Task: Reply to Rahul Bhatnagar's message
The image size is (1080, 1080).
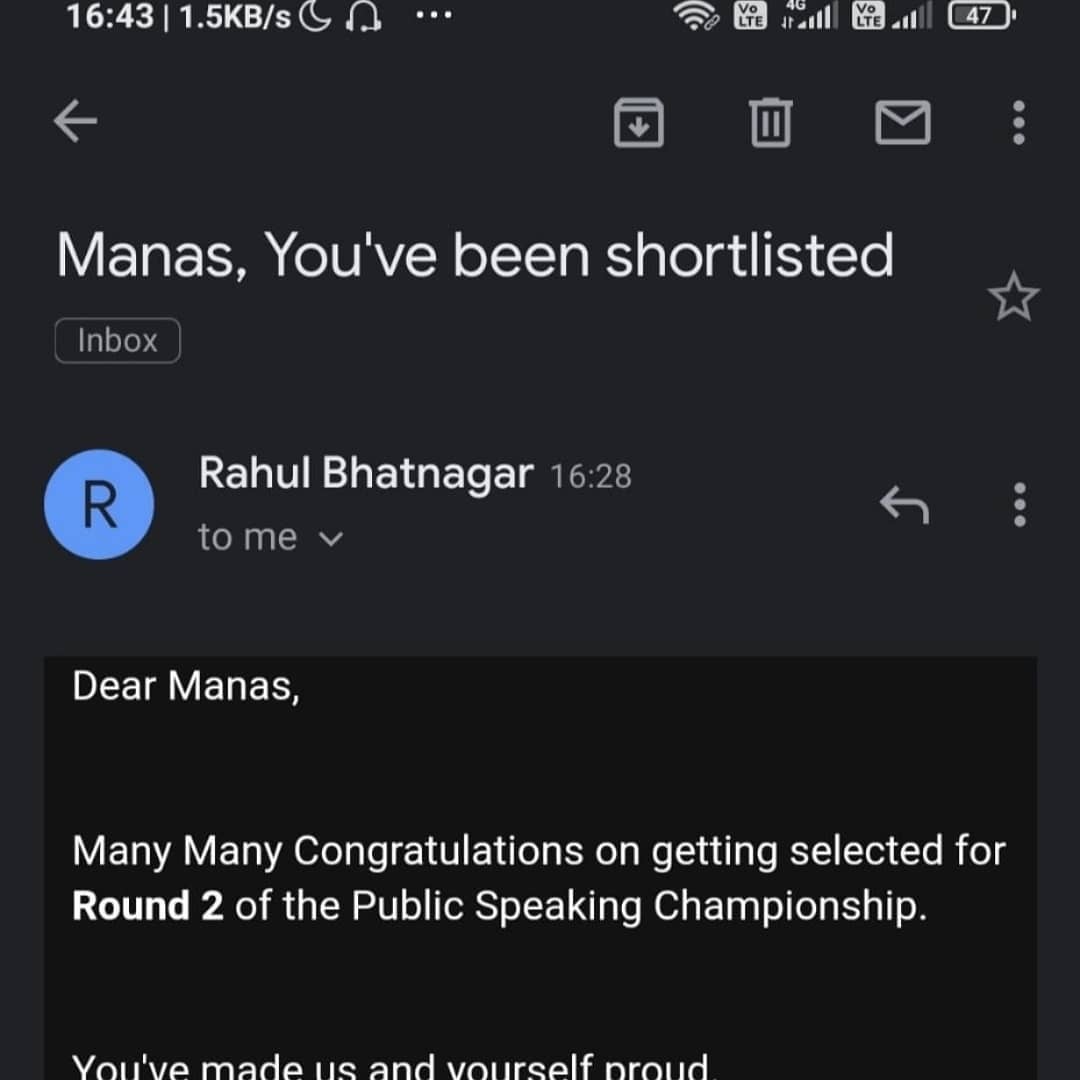Action: coord(904,505)
